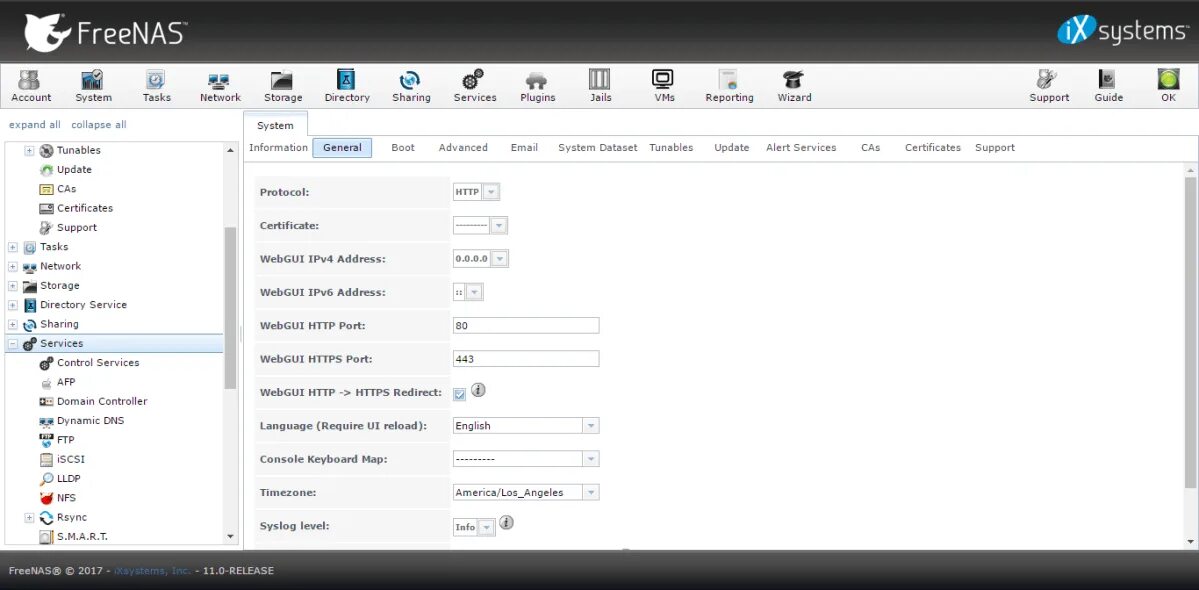
Task: Expand the Tasks tree node
Action: click(12, 247)
